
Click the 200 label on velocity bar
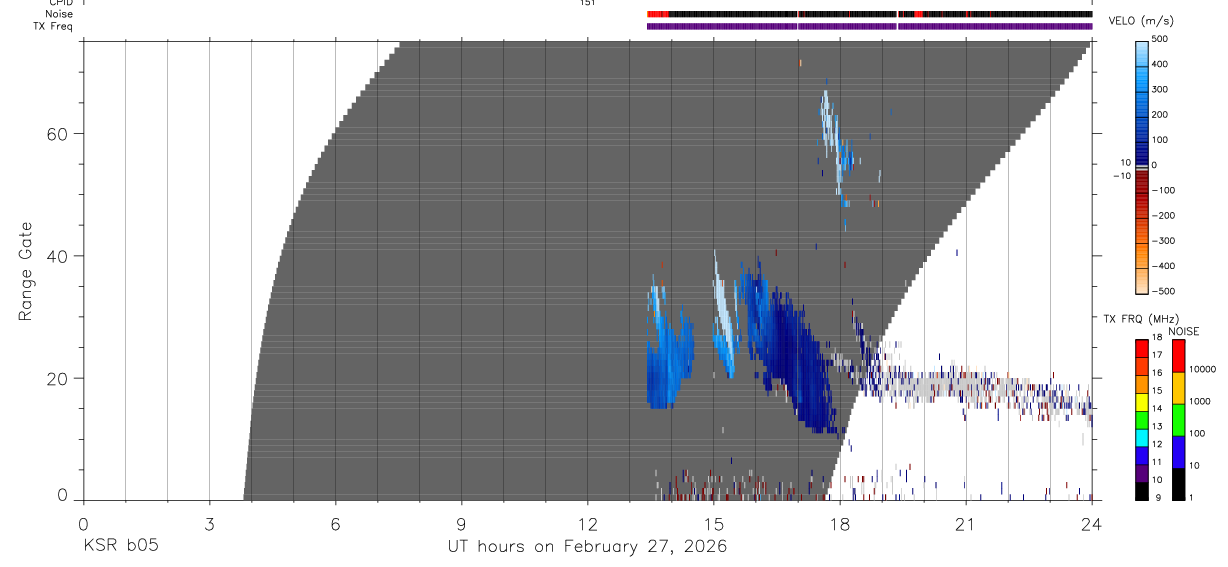pyautogui.click(x=1160, y=115)
